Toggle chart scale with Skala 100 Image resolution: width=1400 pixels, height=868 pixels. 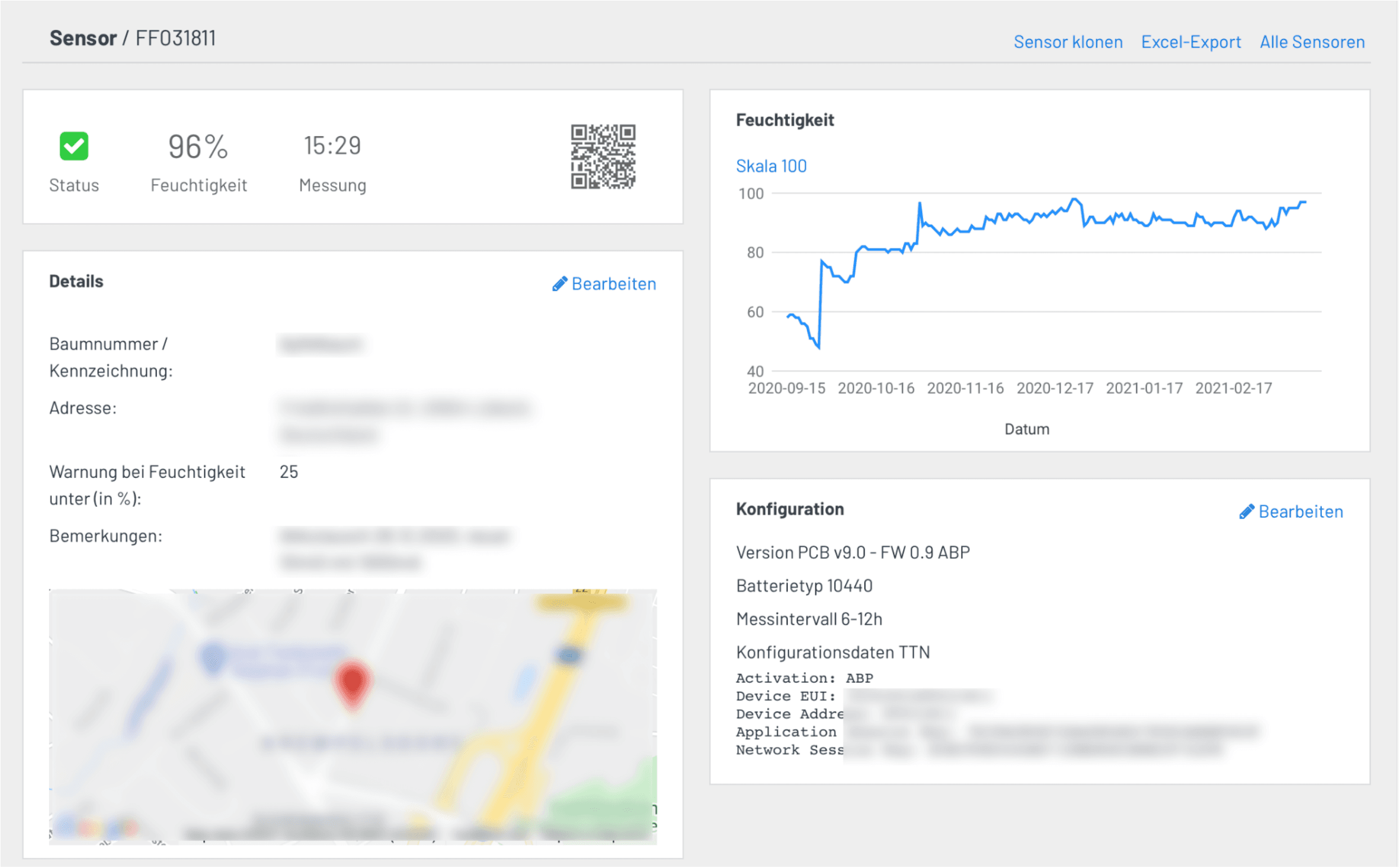[x=771, y=166]
